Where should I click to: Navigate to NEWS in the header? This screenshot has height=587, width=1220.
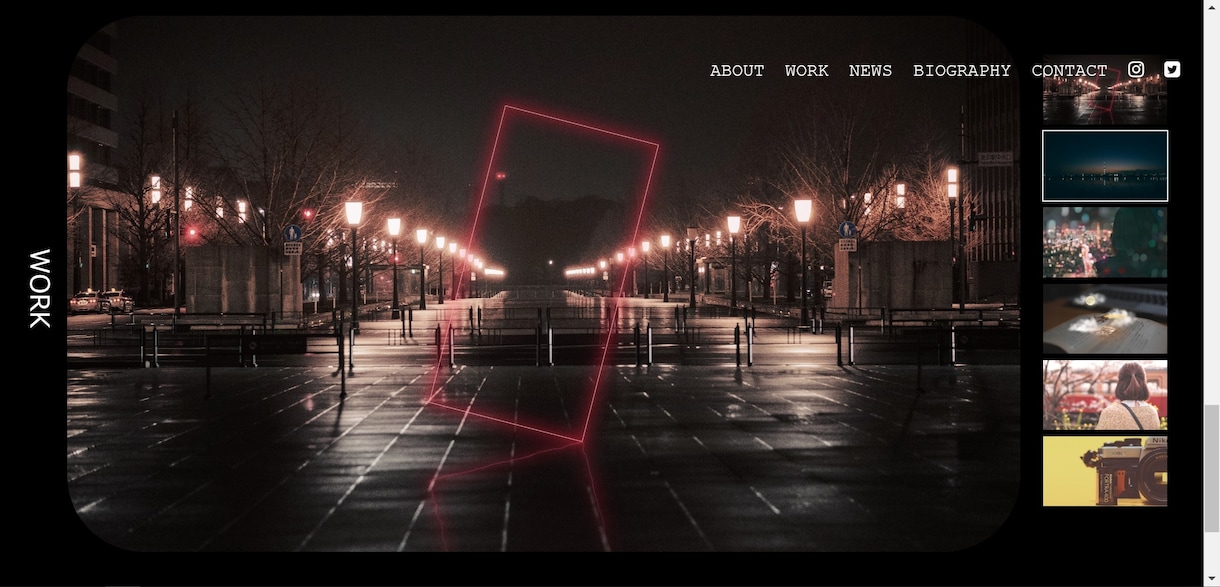point(870,71)
